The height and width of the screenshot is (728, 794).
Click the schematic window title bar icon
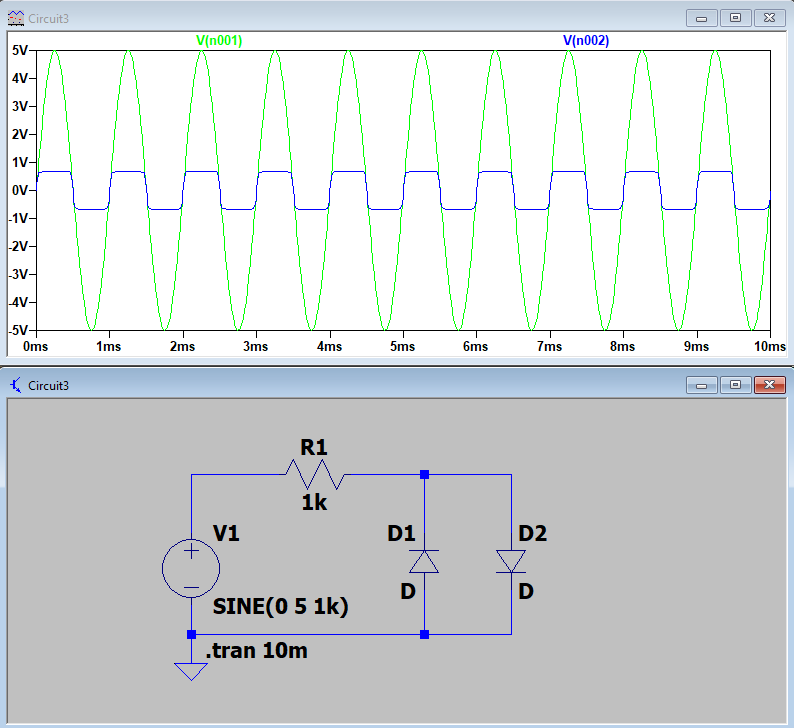pos(15,385)
